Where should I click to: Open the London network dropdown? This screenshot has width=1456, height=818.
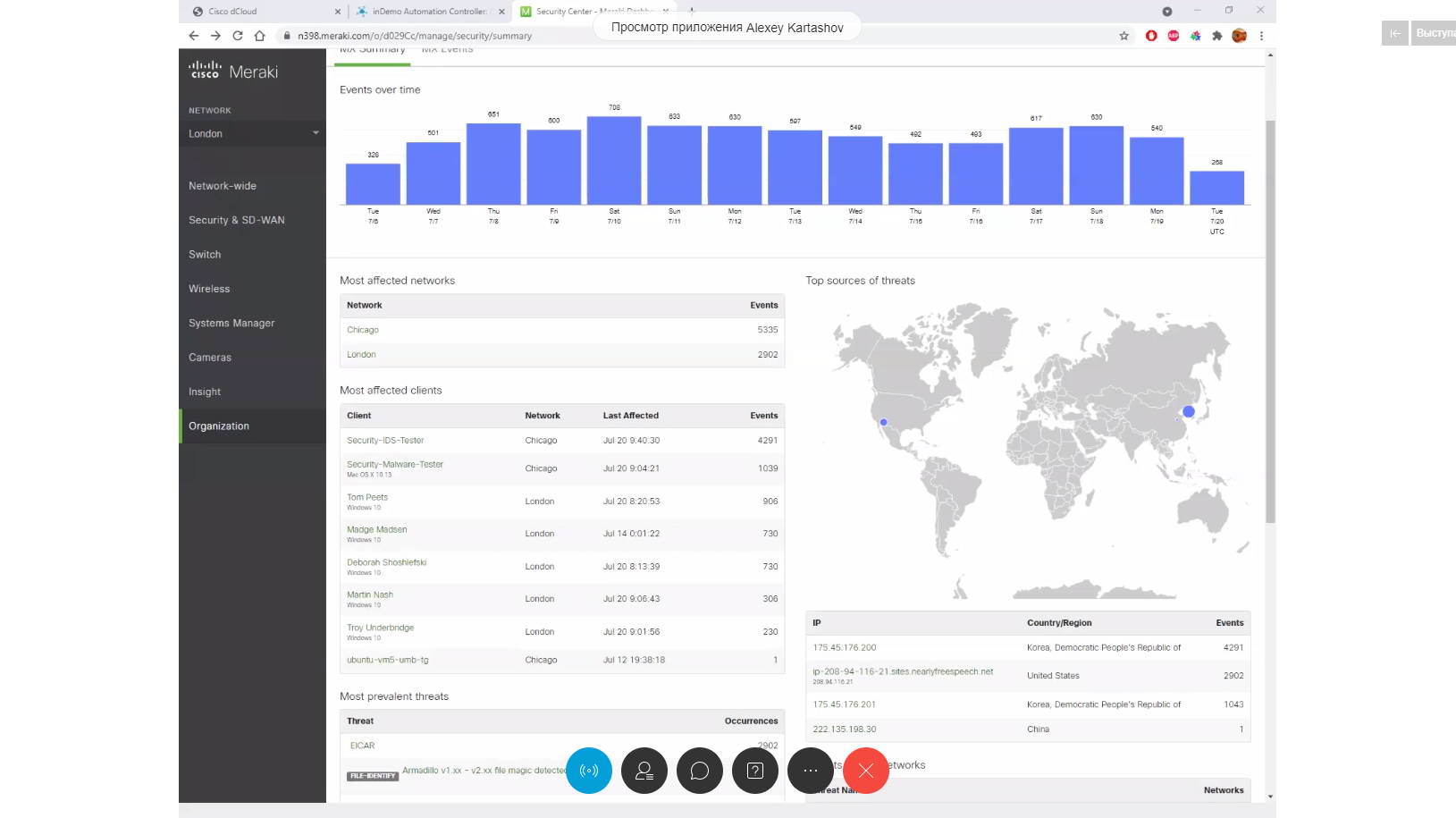click(253, 134)
